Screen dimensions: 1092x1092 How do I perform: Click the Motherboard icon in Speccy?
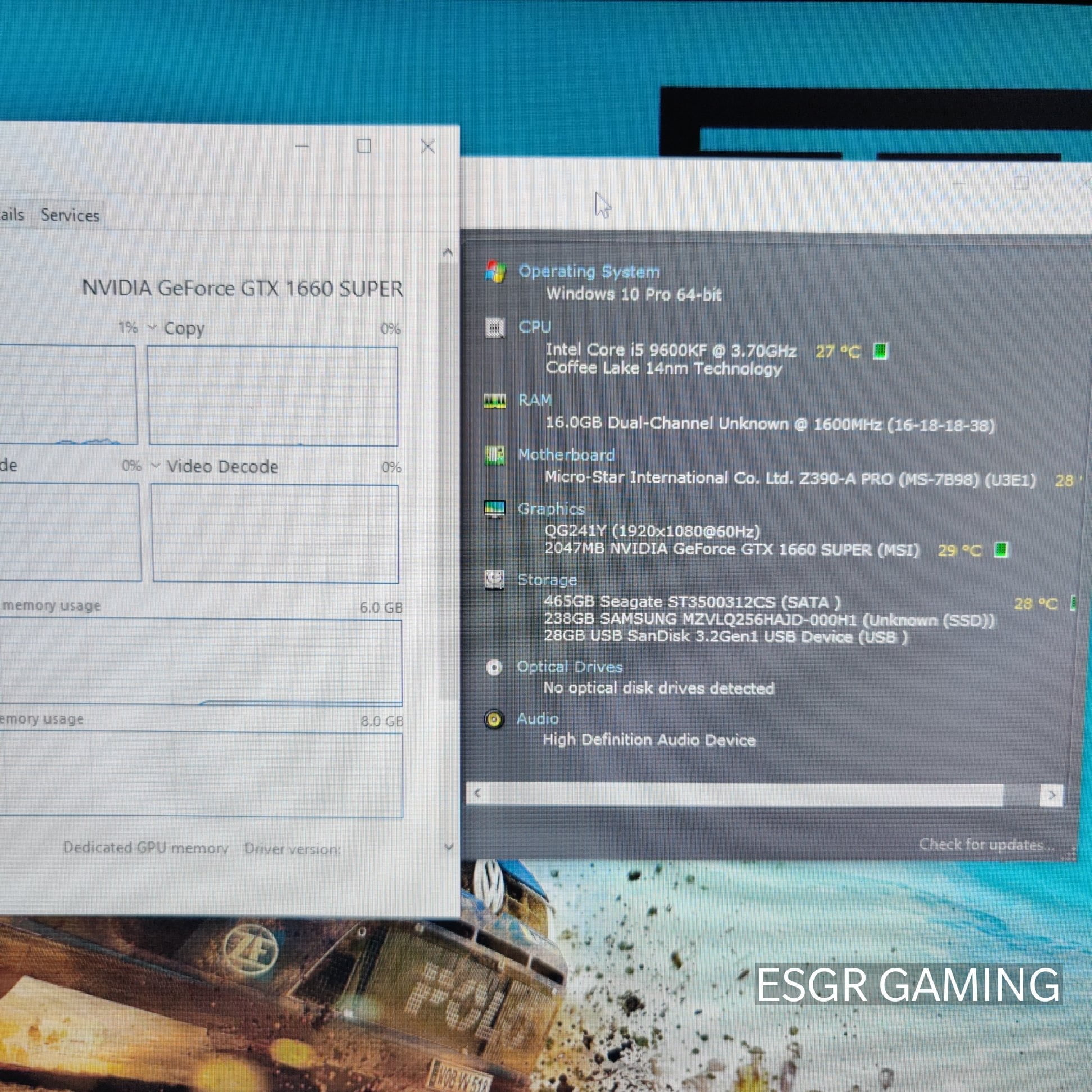tap(495, 455)
